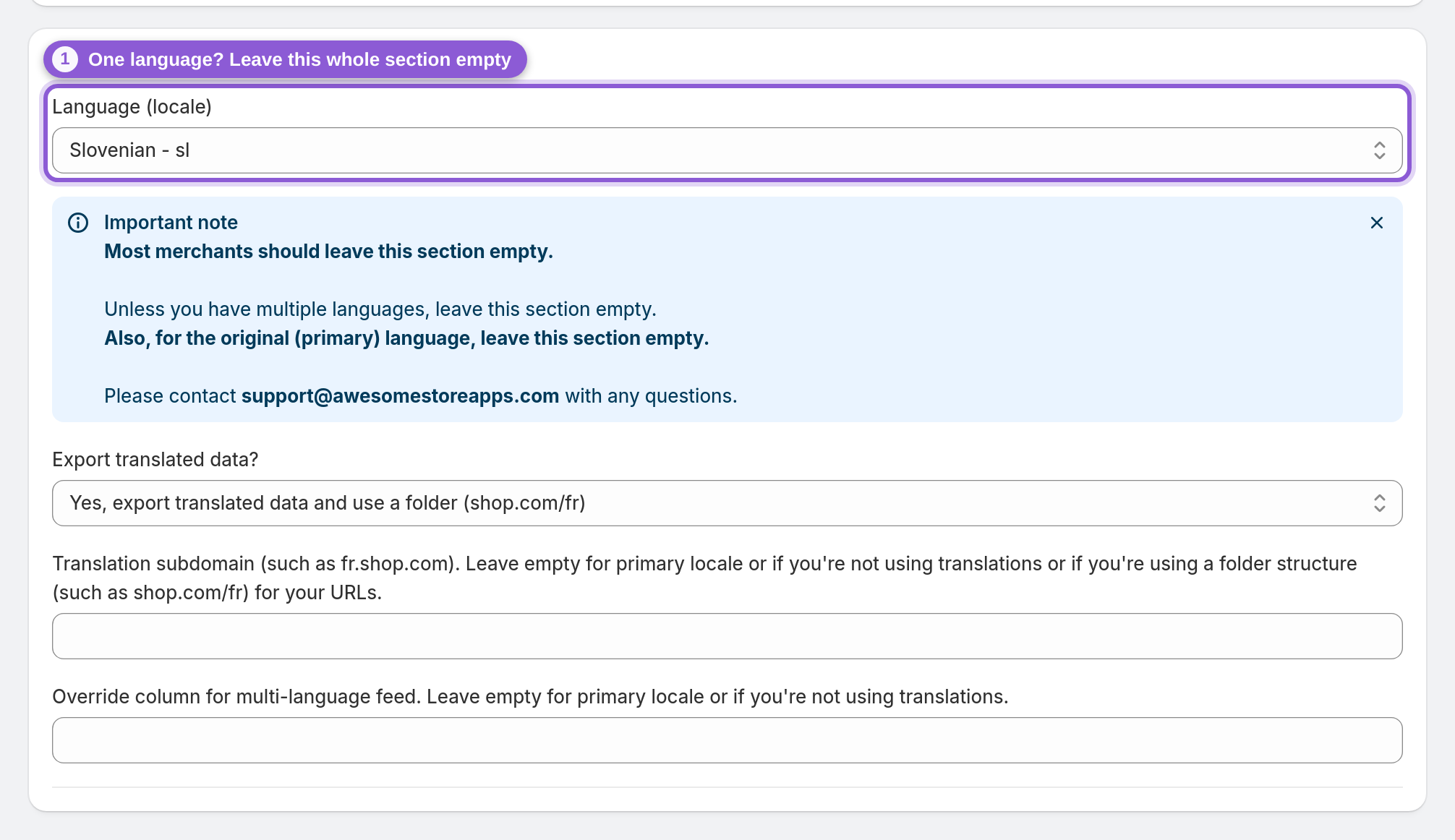Click 'Also, for the original (primary) language' sentence
Viewport: 1455px width, 840px height.
tap(406, 338)
